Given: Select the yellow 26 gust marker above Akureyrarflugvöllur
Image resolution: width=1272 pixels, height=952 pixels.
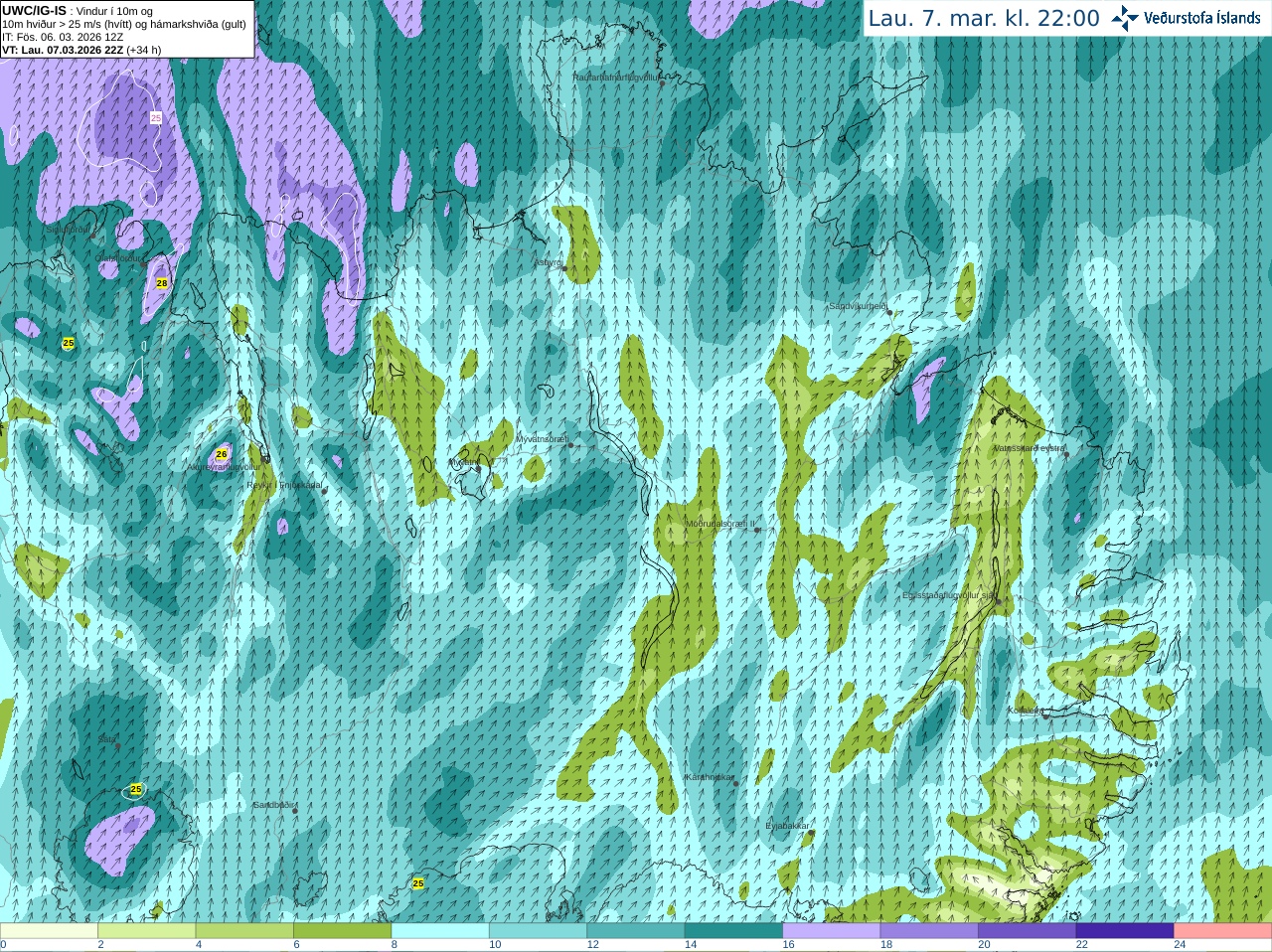Looking at the screenshot, I should click(x=222, y=454).
